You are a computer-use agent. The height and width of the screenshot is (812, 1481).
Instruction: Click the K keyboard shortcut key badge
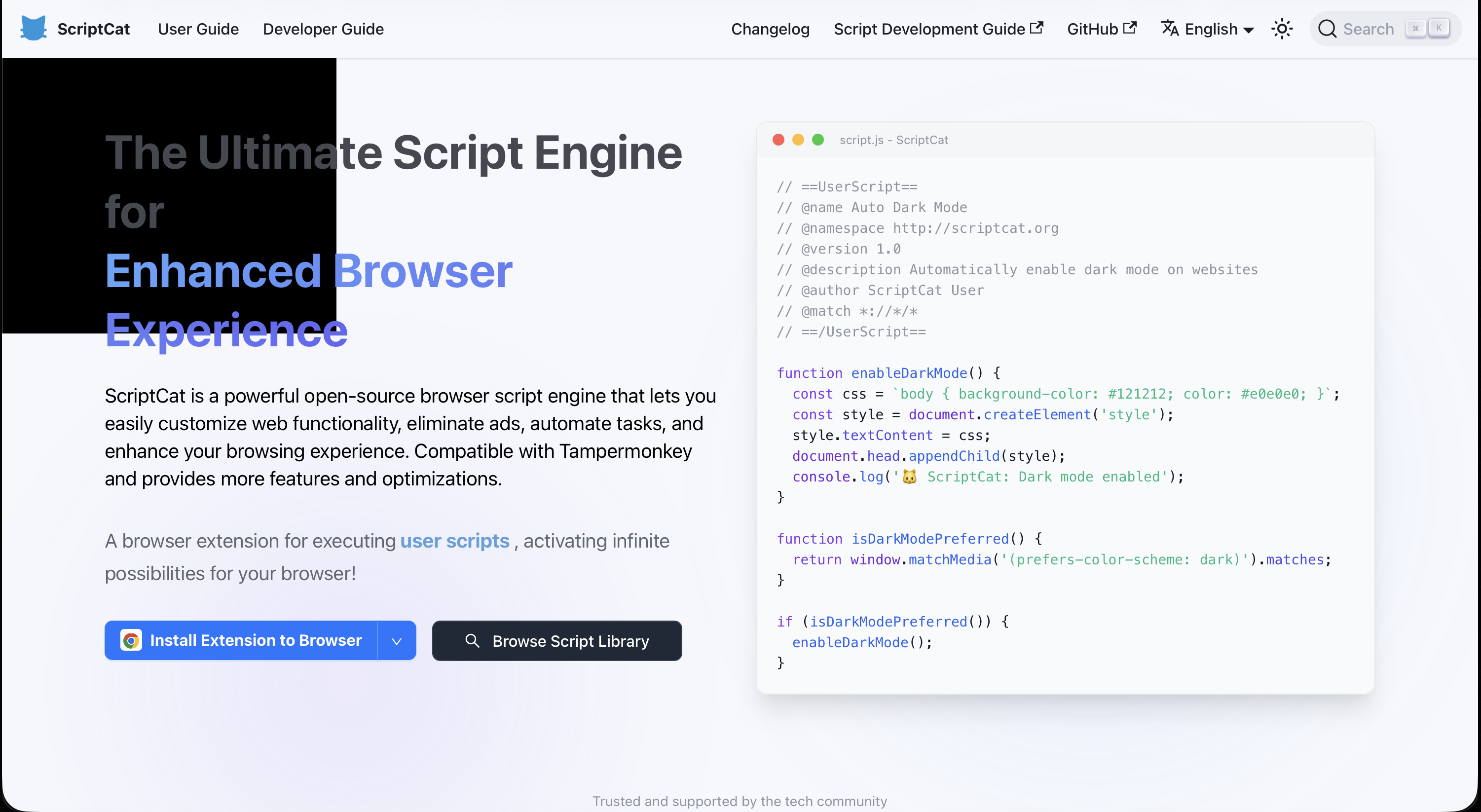pyautogui.click(x=1439, y=28)
